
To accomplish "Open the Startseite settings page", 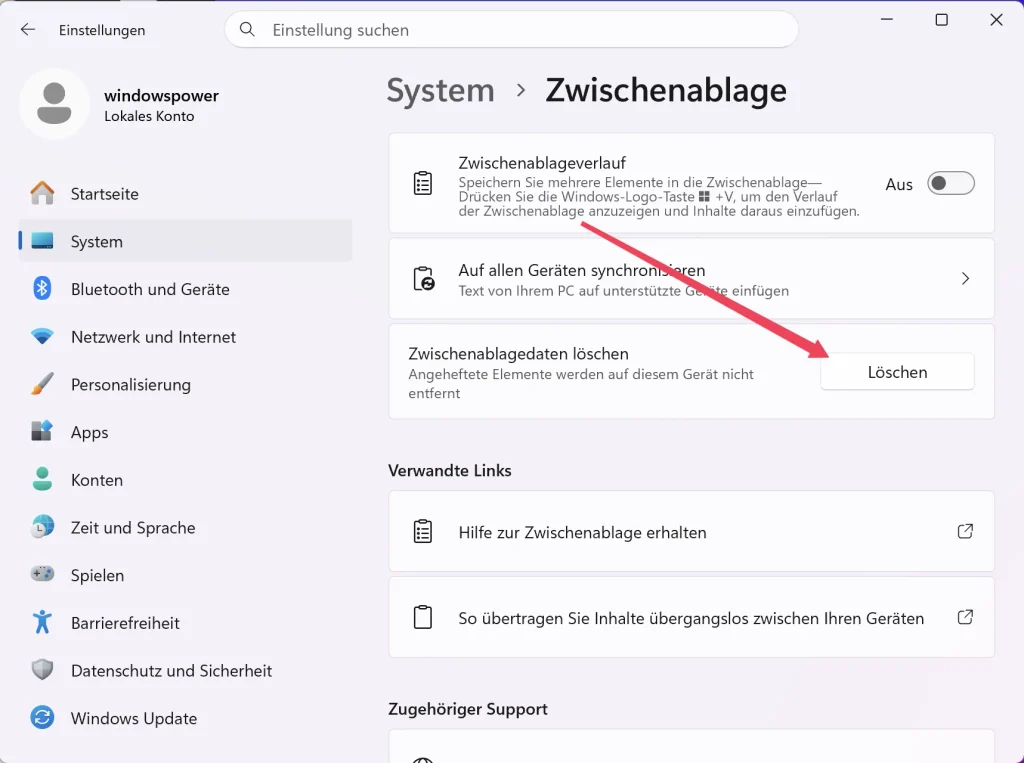I will tap(185, 194).
